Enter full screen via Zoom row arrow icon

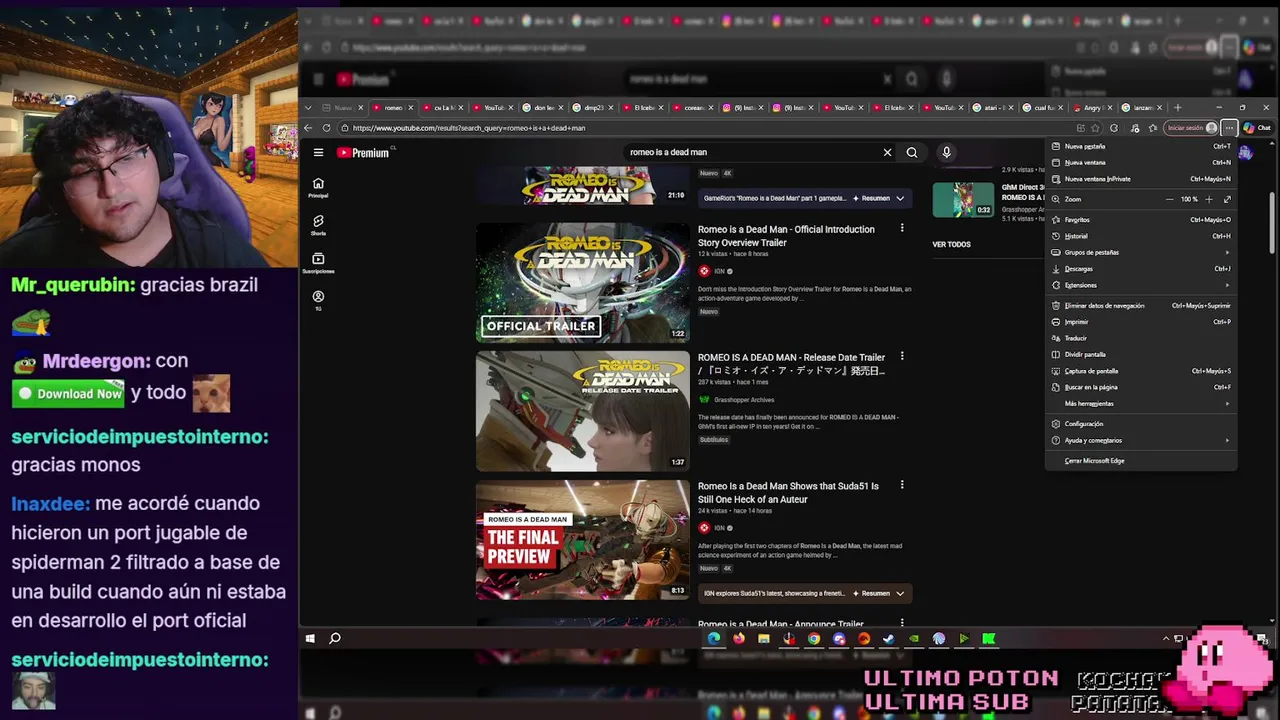[x=1227, y=199]
